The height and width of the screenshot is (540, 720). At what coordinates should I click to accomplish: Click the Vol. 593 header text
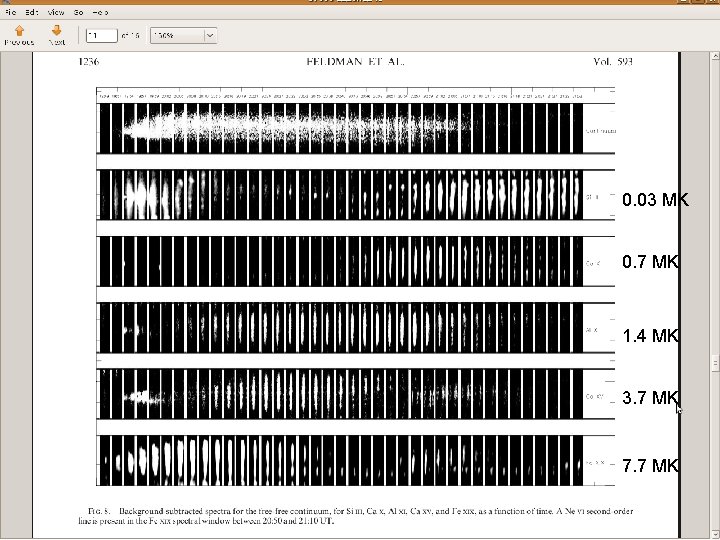pyautogui.click(x=613, y=62)
